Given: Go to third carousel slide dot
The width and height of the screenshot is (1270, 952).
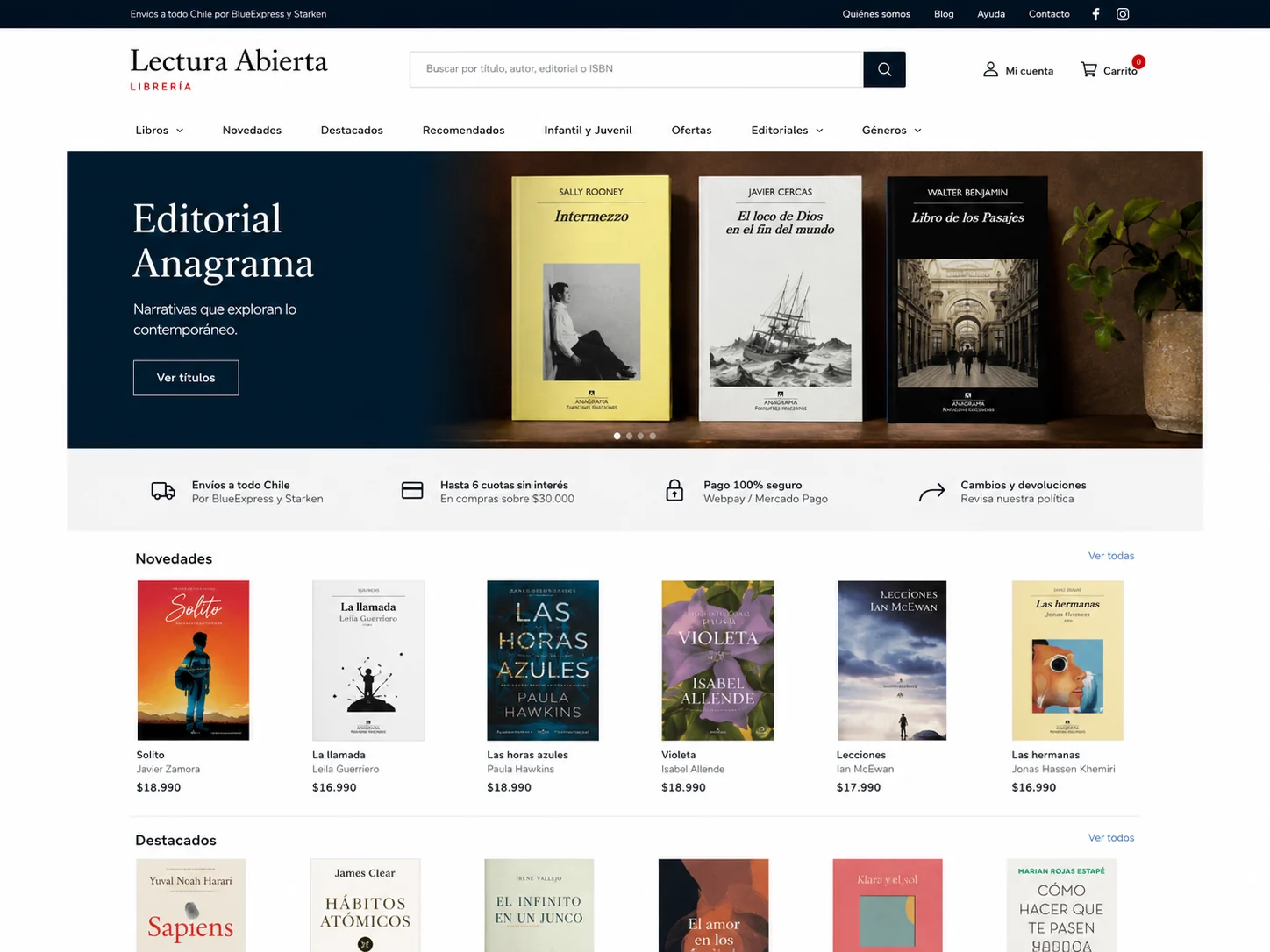Looking at the screenshot, I should (x=640, y=436).
